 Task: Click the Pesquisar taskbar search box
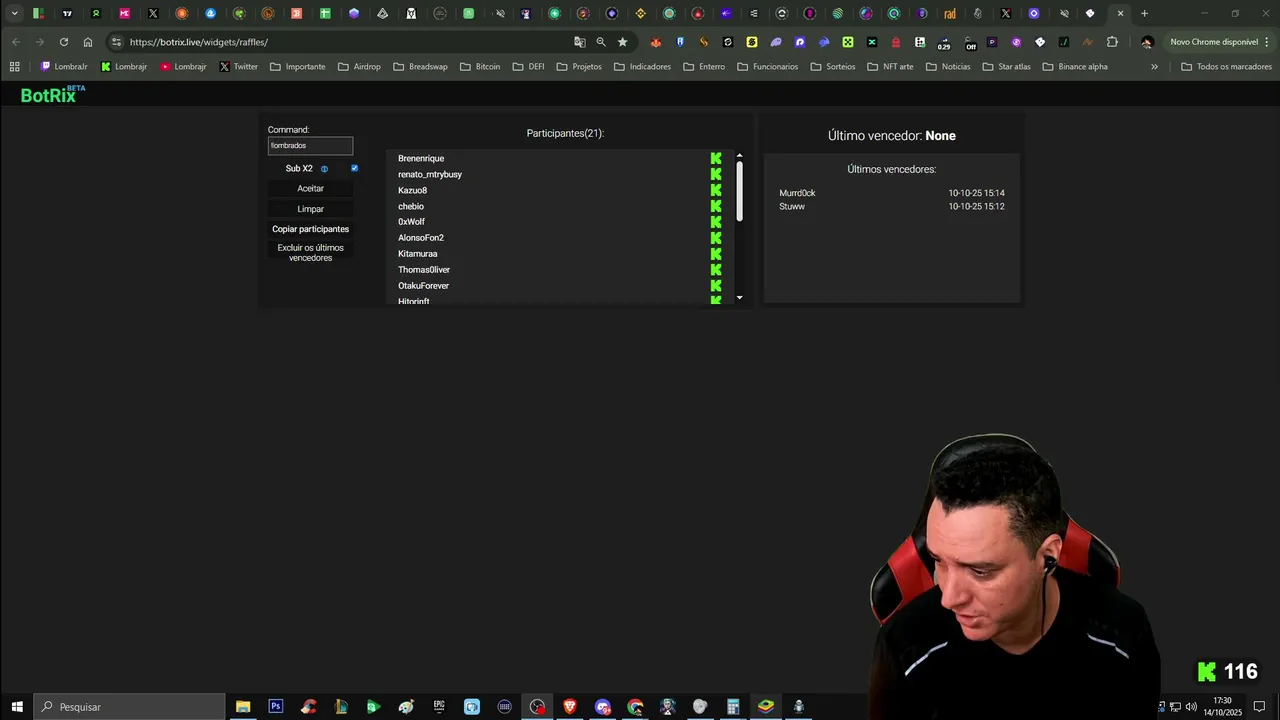[x=130, y=707]
